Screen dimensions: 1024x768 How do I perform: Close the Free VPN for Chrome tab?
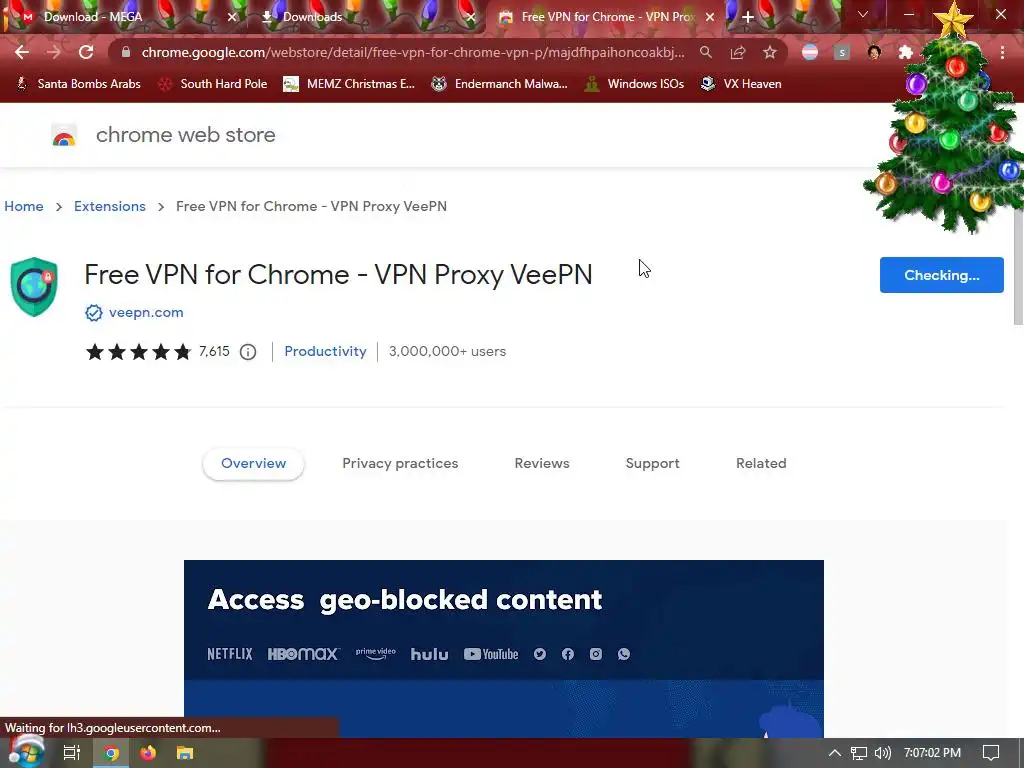[710, 17]
